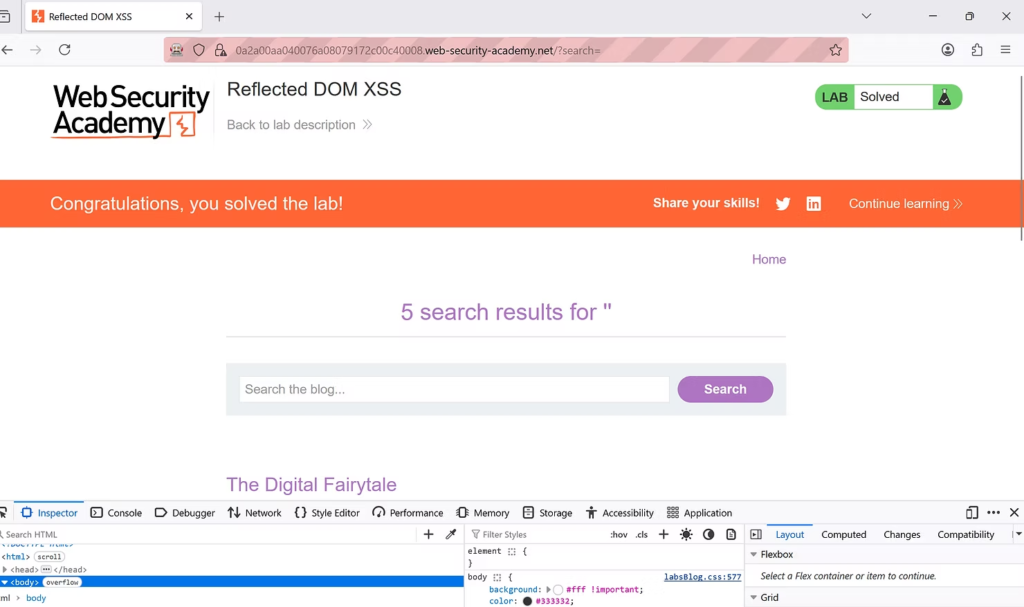Open the Accessibility panel
The height and width of the screenshot is (607, 1024).
(x=620, y=513)
